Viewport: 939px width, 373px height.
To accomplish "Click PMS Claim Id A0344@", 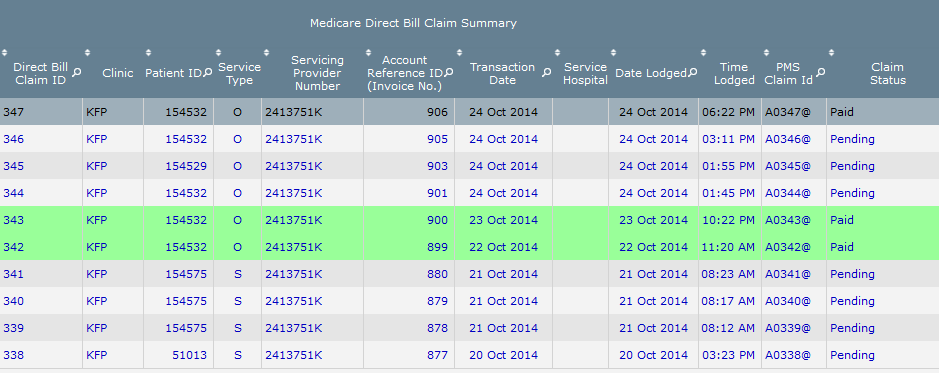I will 787,193.
